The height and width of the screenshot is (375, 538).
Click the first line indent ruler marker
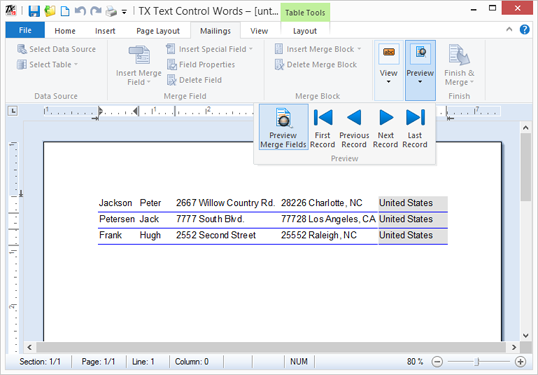[100, 110]
